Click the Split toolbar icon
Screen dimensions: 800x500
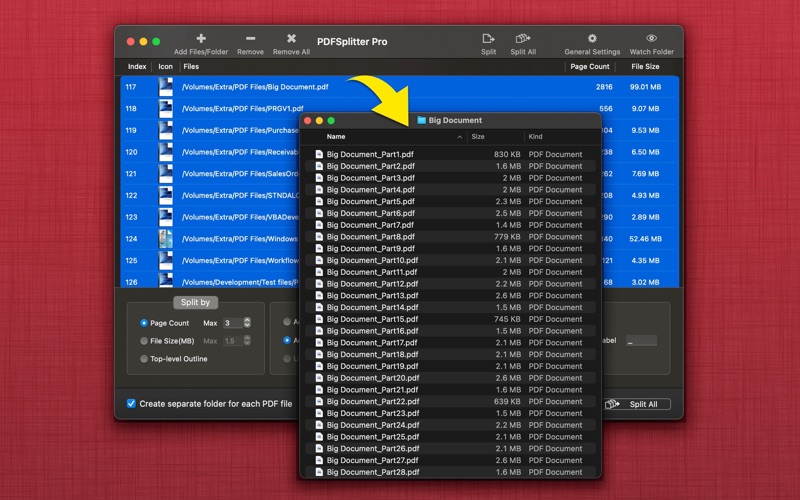coord(488,38)
